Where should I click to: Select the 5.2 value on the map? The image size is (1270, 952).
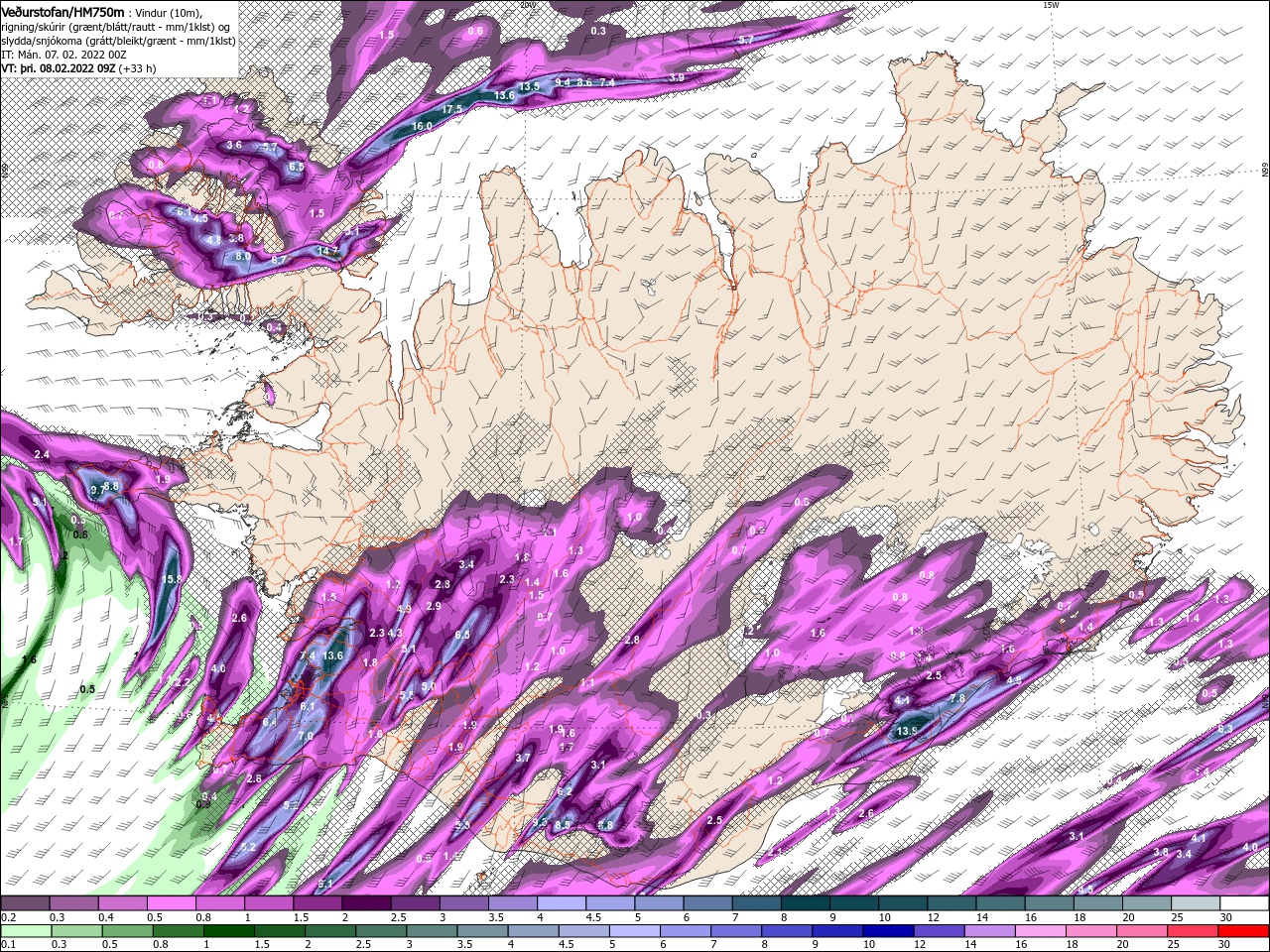coord(248,847)
